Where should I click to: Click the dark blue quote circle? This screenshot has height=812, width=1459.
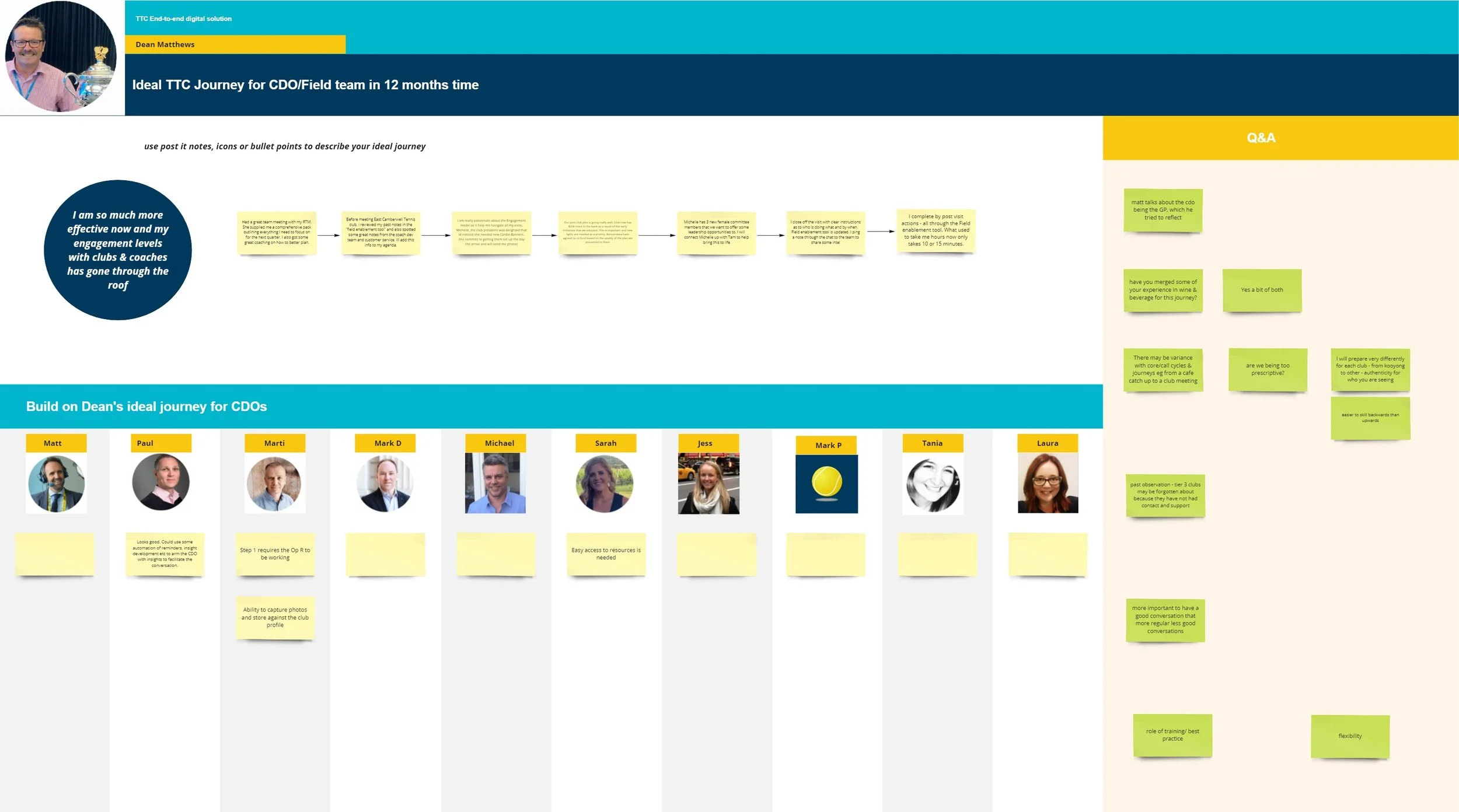[x=118, y=250]
